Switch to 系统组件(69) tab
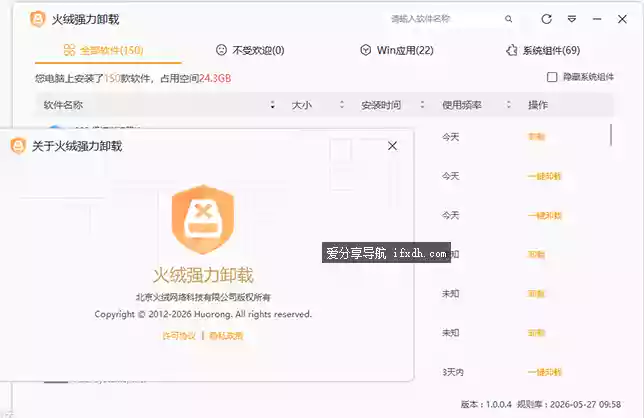The image size is (644, 418). tap(543, 50)
